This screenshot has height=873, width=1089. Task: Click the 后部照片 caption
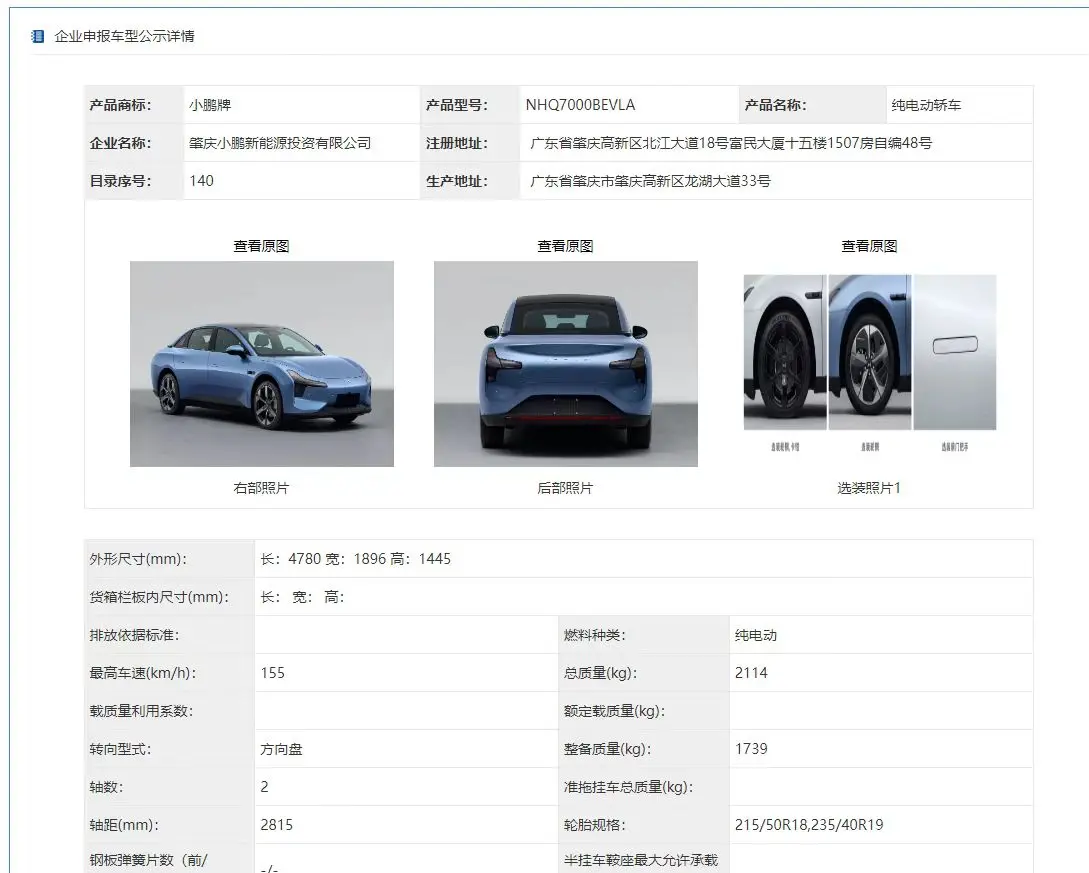tap(565, 488)
